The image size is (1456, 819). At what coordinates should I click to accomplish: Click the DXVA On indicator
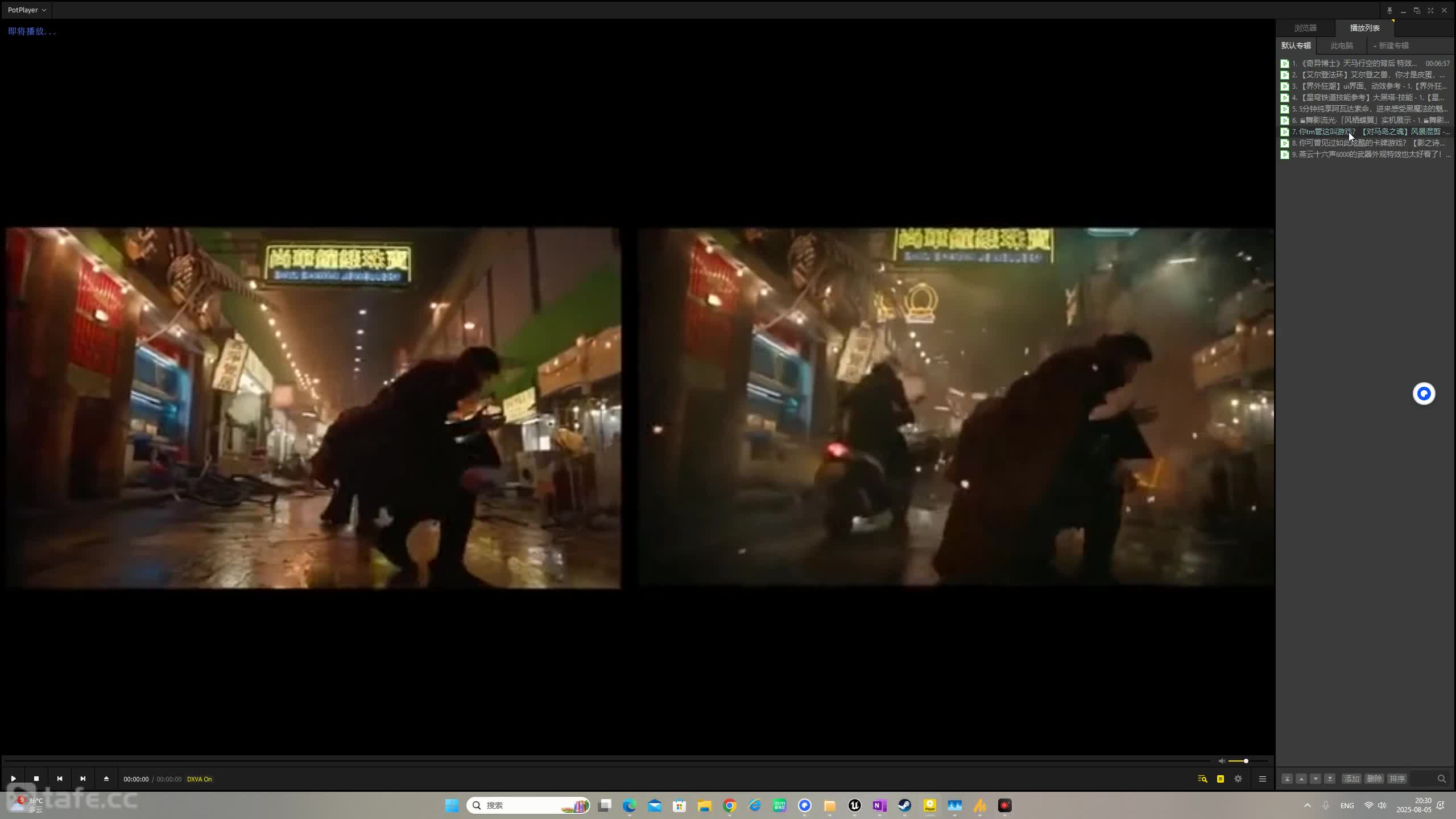click(x=200, y=779)
